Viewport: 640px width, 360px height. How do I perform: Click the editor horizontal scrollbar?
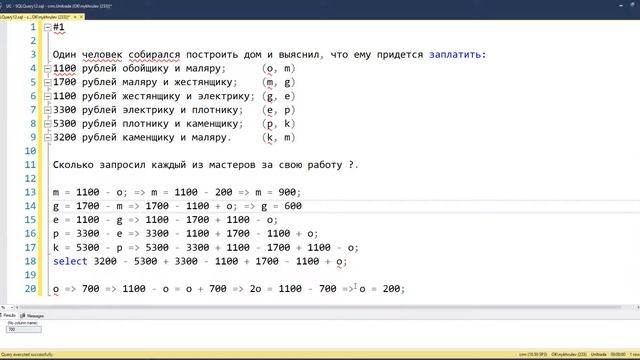point(320,307)
